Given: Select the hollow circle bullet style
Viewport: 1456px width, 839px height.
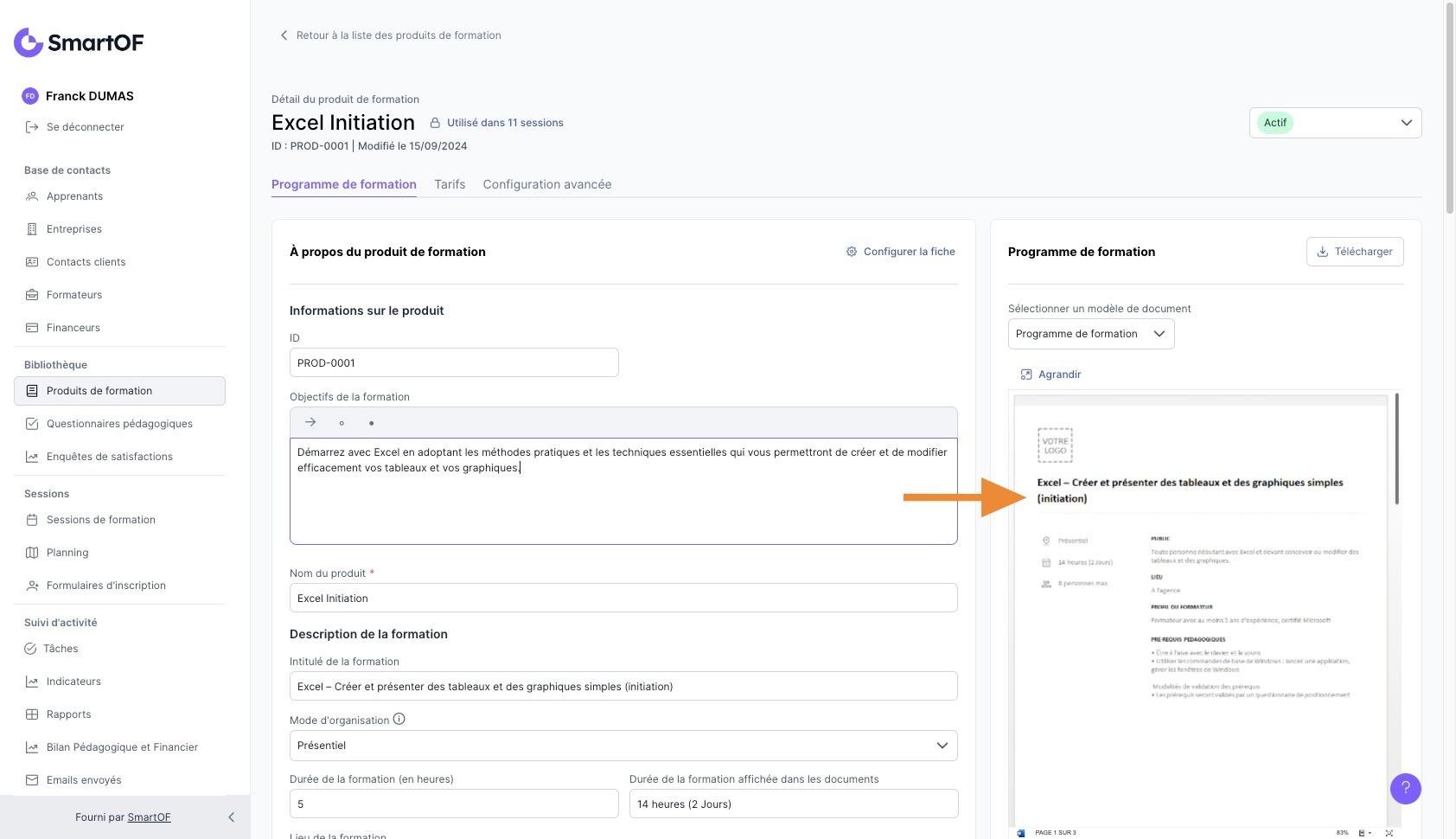Looking at the screenshot, I should pos(342,423).
